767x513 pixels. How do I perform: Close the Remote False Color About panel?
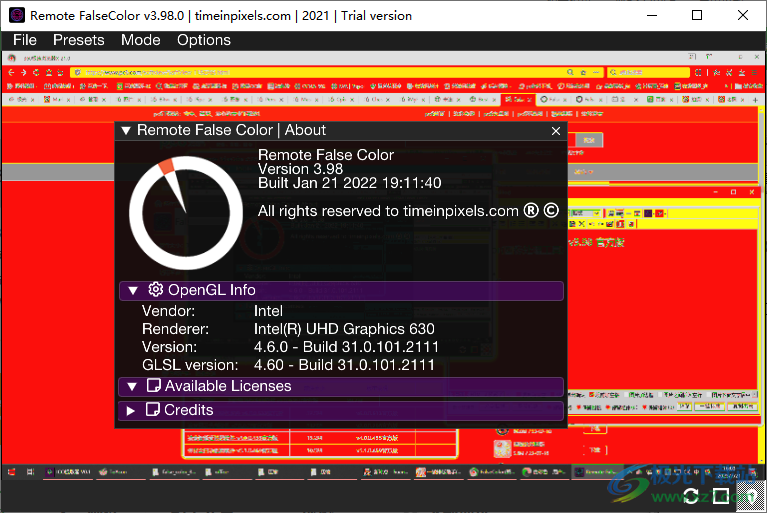556,131
